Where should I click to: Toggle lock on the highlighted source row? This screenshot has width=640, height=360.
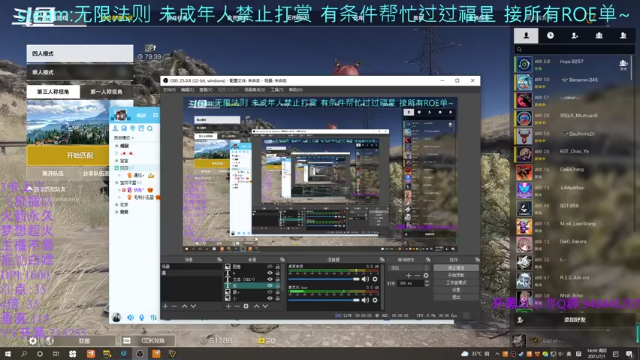click(x=278, y=286)
